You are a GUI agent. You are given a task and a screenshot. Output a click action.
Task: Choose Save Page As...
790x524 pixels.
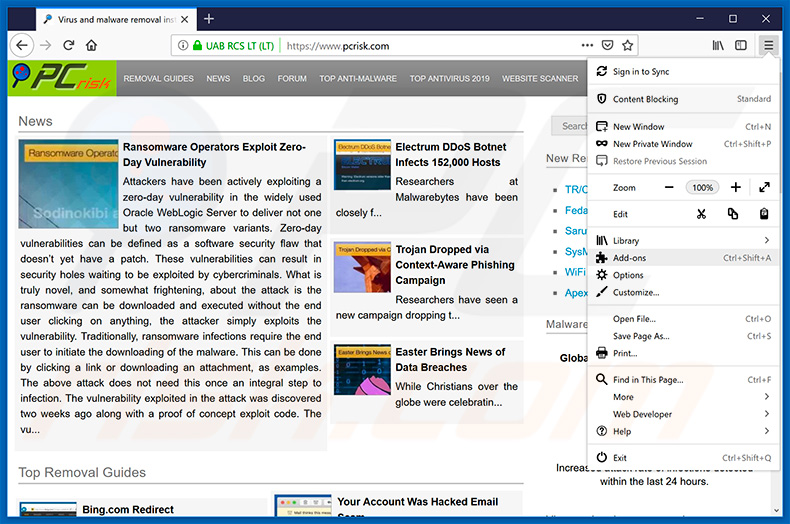pos(683,336)
